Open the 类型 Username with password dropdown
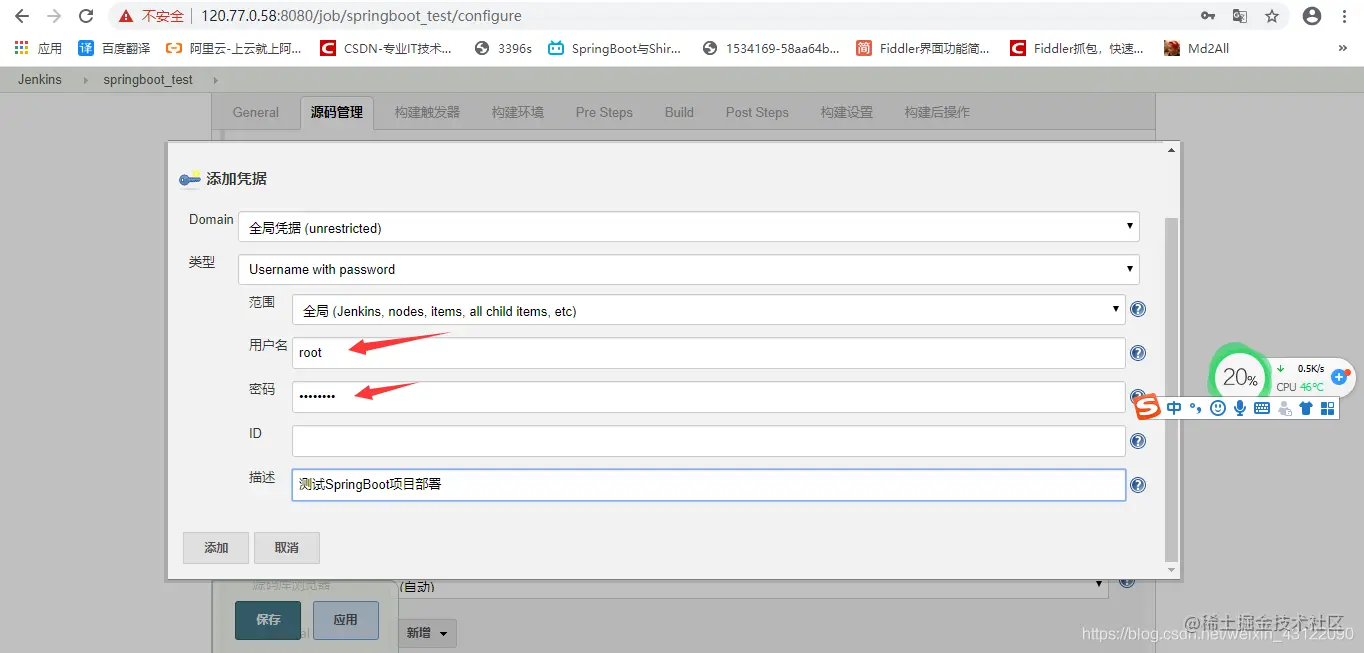The width and height of the screenshot is (1364, 653). (688, 269)
